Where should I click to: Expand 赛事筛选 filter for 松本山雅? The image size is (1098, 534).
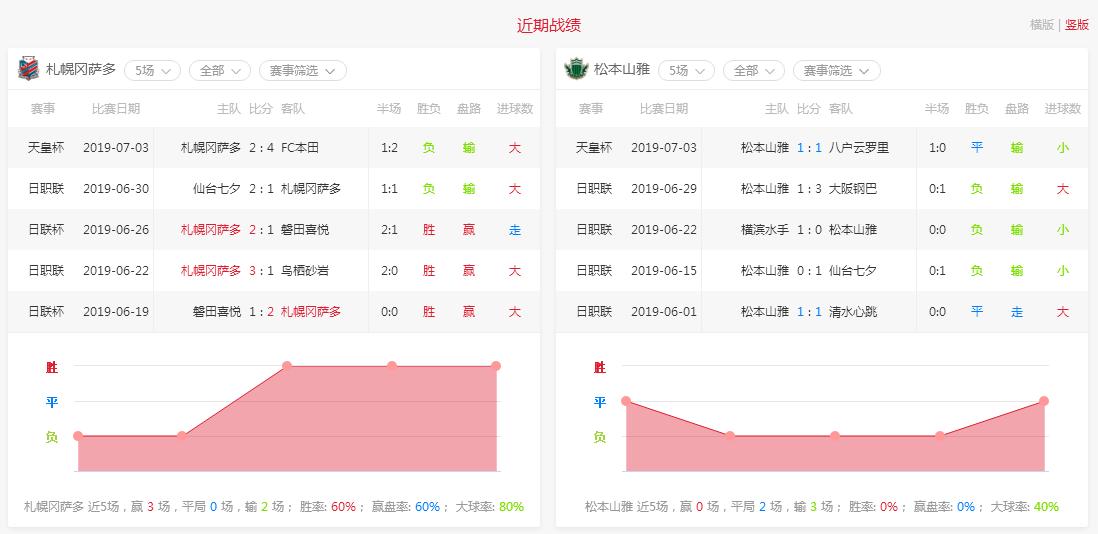pyautogui.click(x=837, y=71)
